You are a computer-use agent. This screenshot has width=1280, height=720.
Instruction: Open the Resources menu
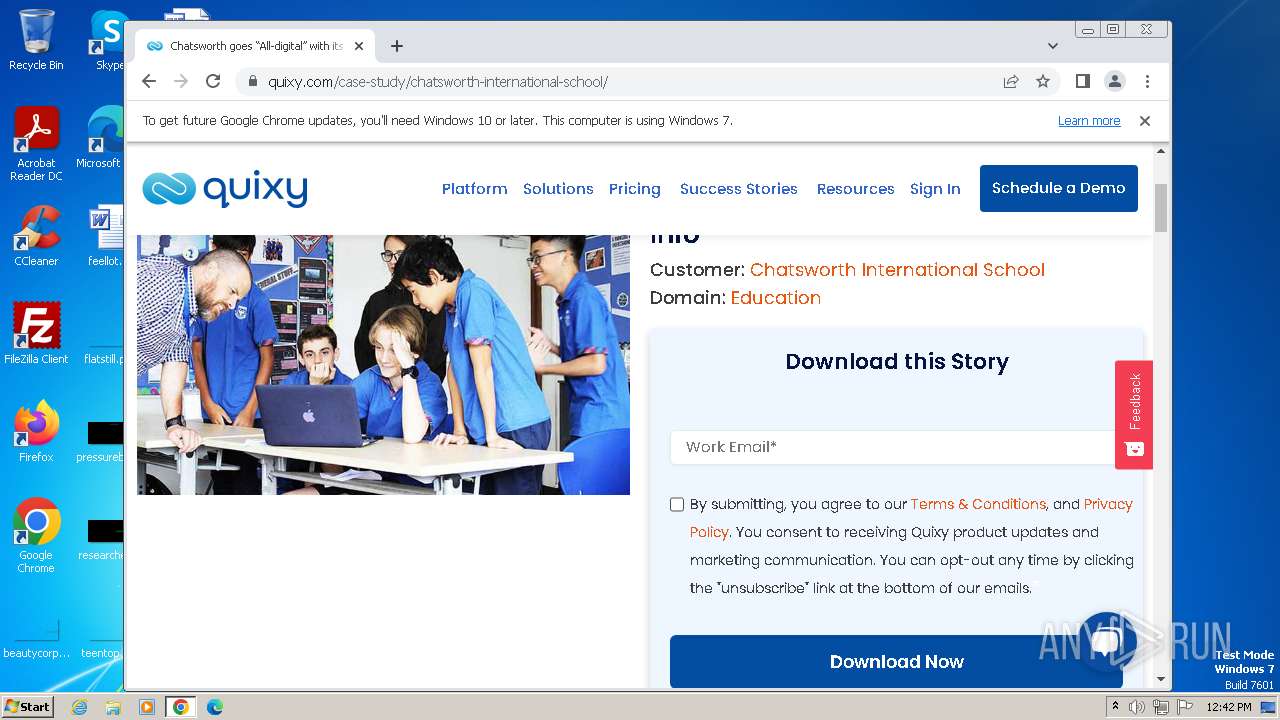click(856, 189)
